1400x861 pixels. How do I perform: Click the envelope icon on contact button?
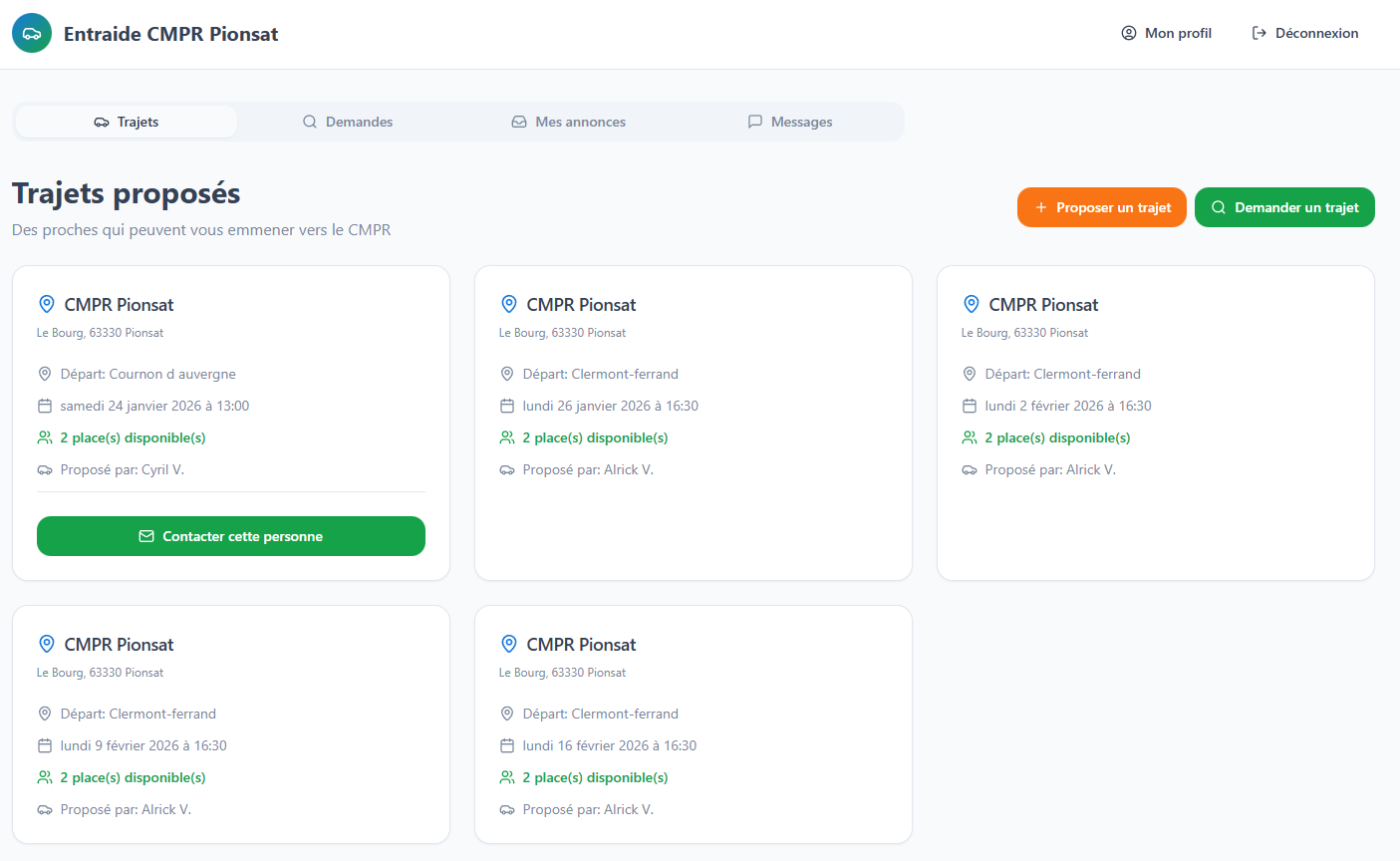146,536
